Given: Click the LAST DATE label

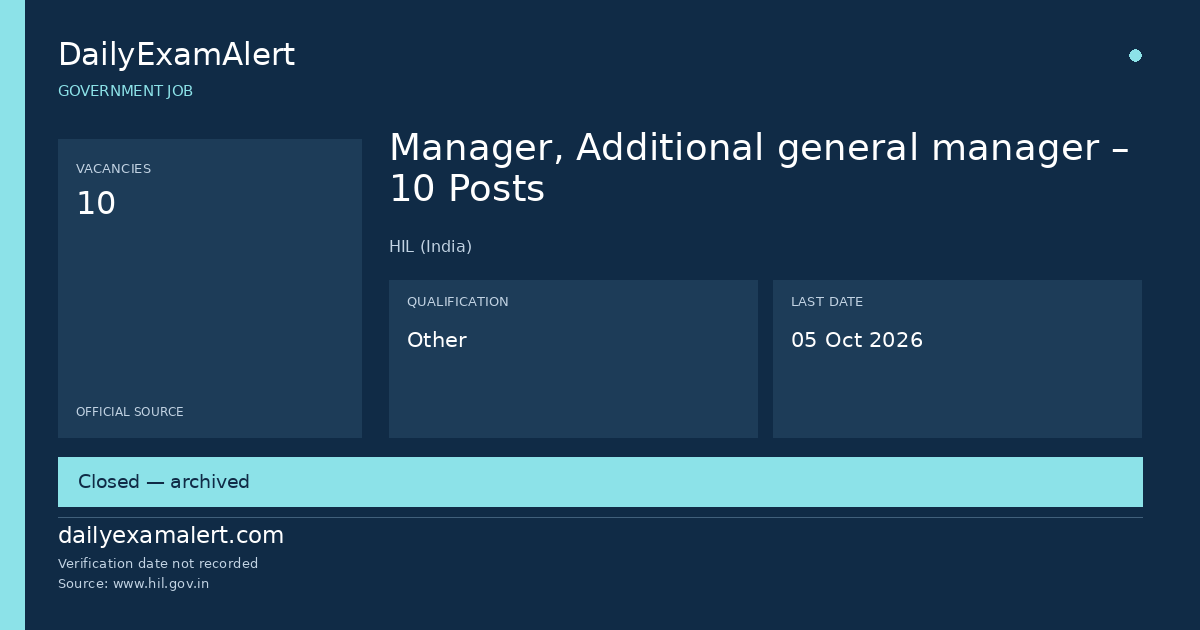Looking at the screenshot, I should [x=827, y=302].
